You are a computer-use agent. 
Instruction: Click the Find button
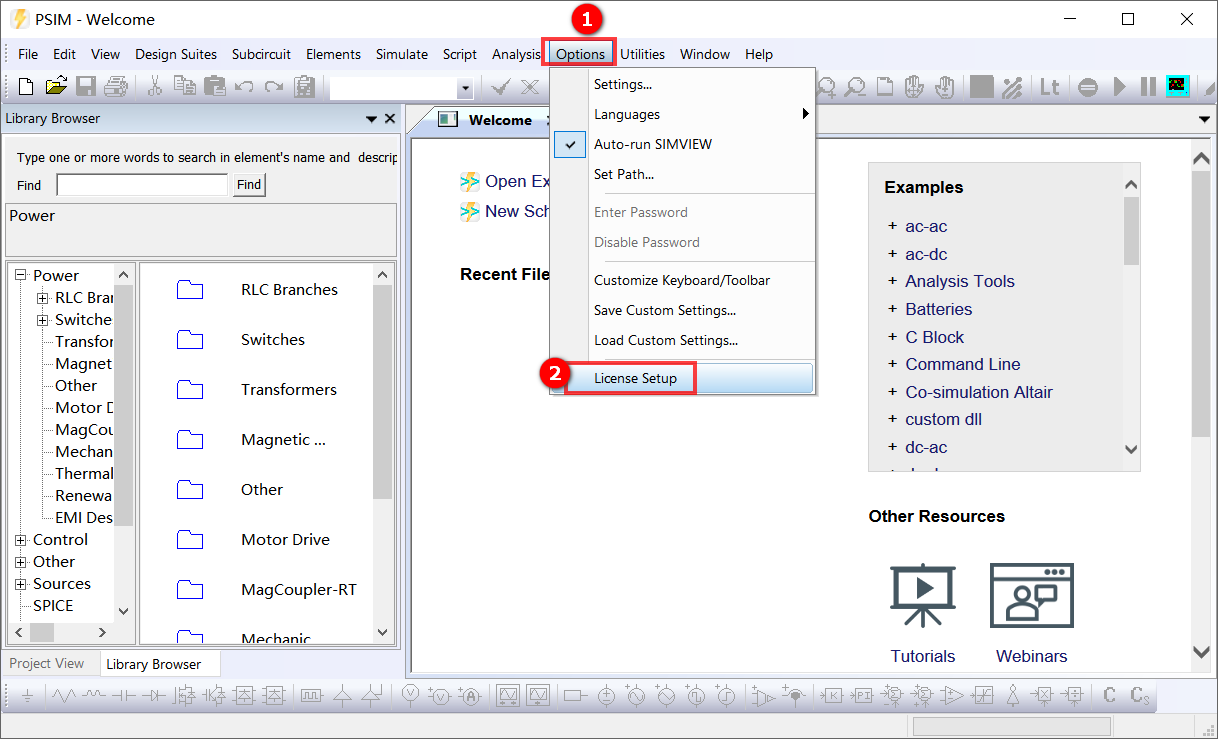(249, 185)
